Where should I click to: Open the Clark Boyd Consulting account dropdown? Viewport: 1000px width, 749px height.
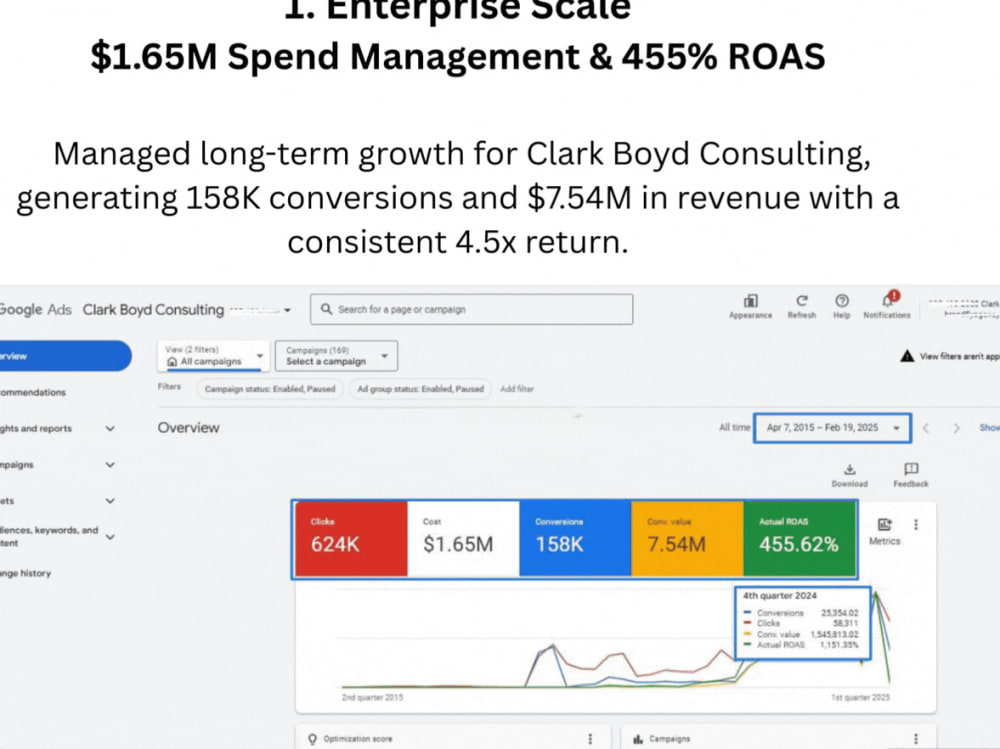(x=287, y=310)
